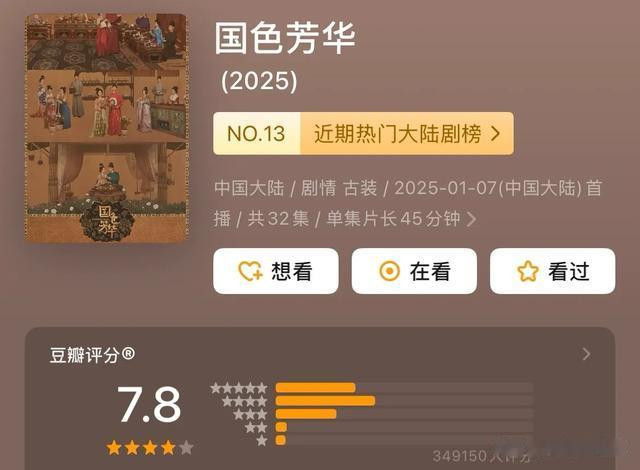This screenshot has height=470, width=640.
Task: Open the 豆瓣评分 section header
Action: [92, 355]
